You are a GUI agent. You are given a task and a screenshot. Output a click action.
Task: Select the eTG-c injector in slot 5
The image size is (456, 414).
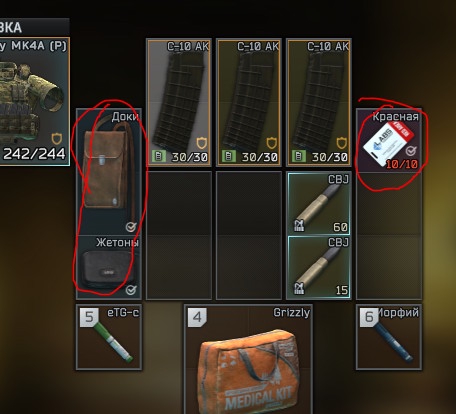pos(109,337)
